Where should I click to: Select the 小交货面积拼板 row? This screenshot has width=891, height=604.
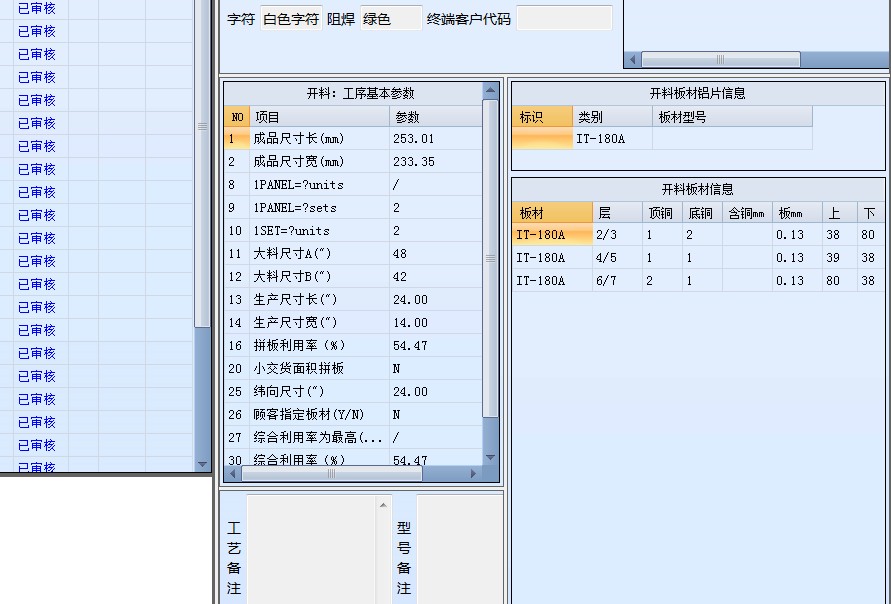pyautogui.click(x=353, y=369)
